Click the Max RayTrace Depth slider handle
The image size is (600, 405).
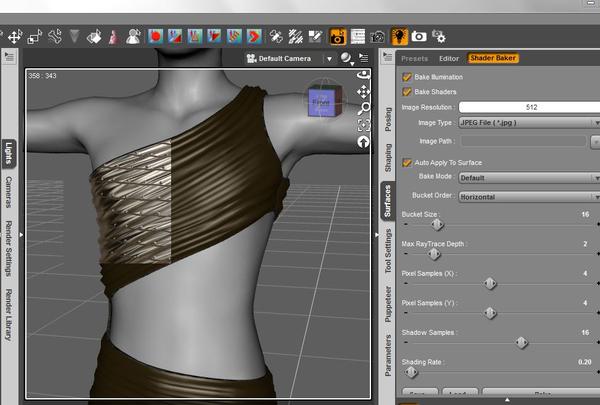coord(434,254)
